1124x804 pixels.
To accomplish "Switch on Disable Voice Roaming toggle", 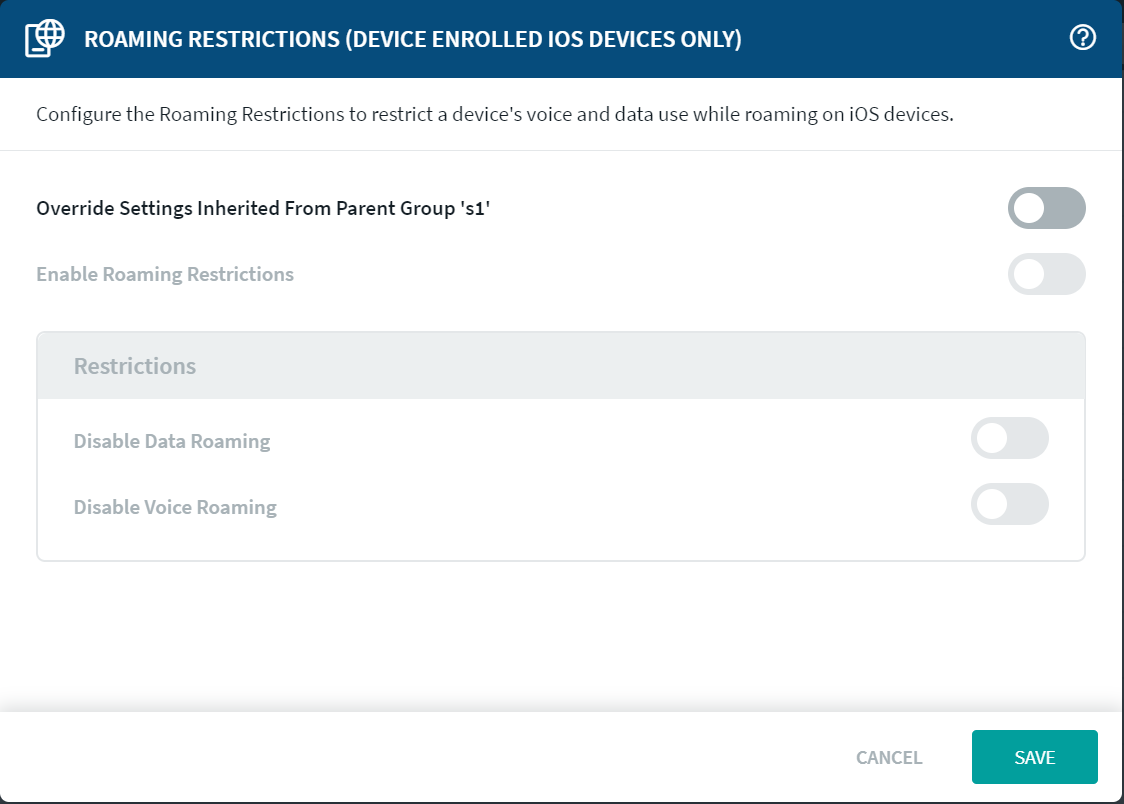I will click(x=1009, y=505).
